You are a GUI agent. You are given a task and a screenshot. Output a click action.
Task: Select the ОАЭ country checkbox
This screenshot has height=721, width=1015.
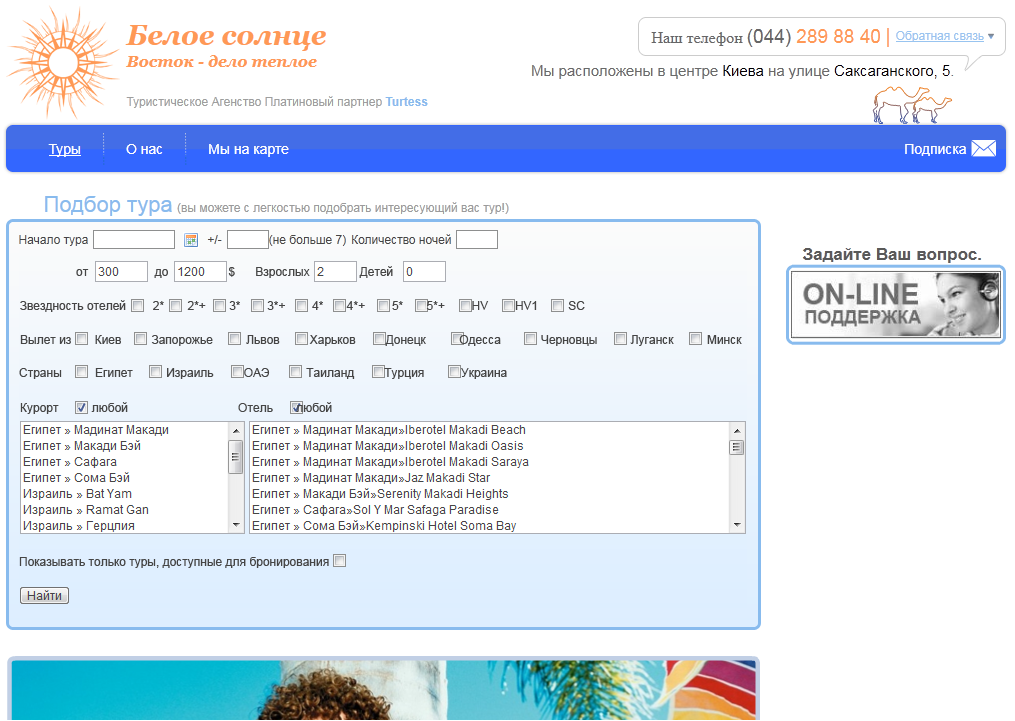tap(238, 372)
